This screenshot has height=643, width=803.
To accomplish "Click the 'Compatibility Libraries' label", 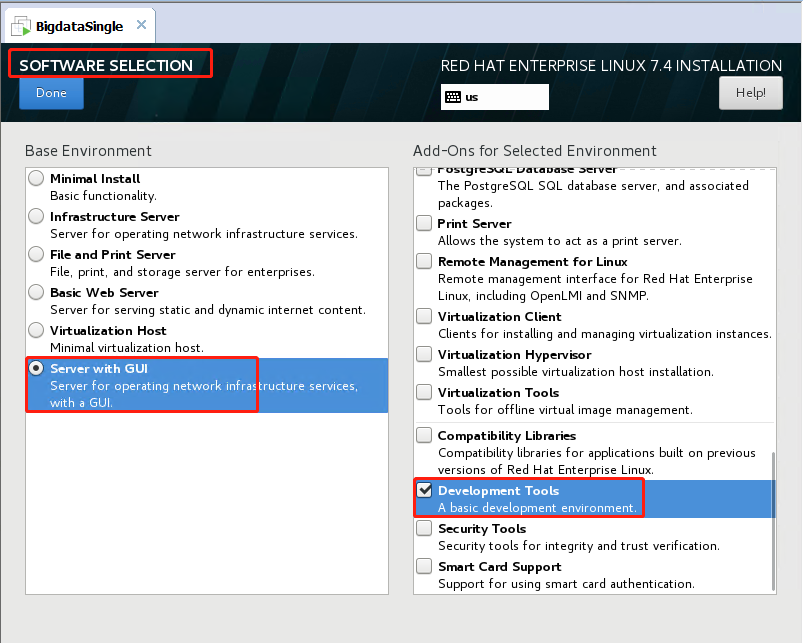I will click(507, 436).
